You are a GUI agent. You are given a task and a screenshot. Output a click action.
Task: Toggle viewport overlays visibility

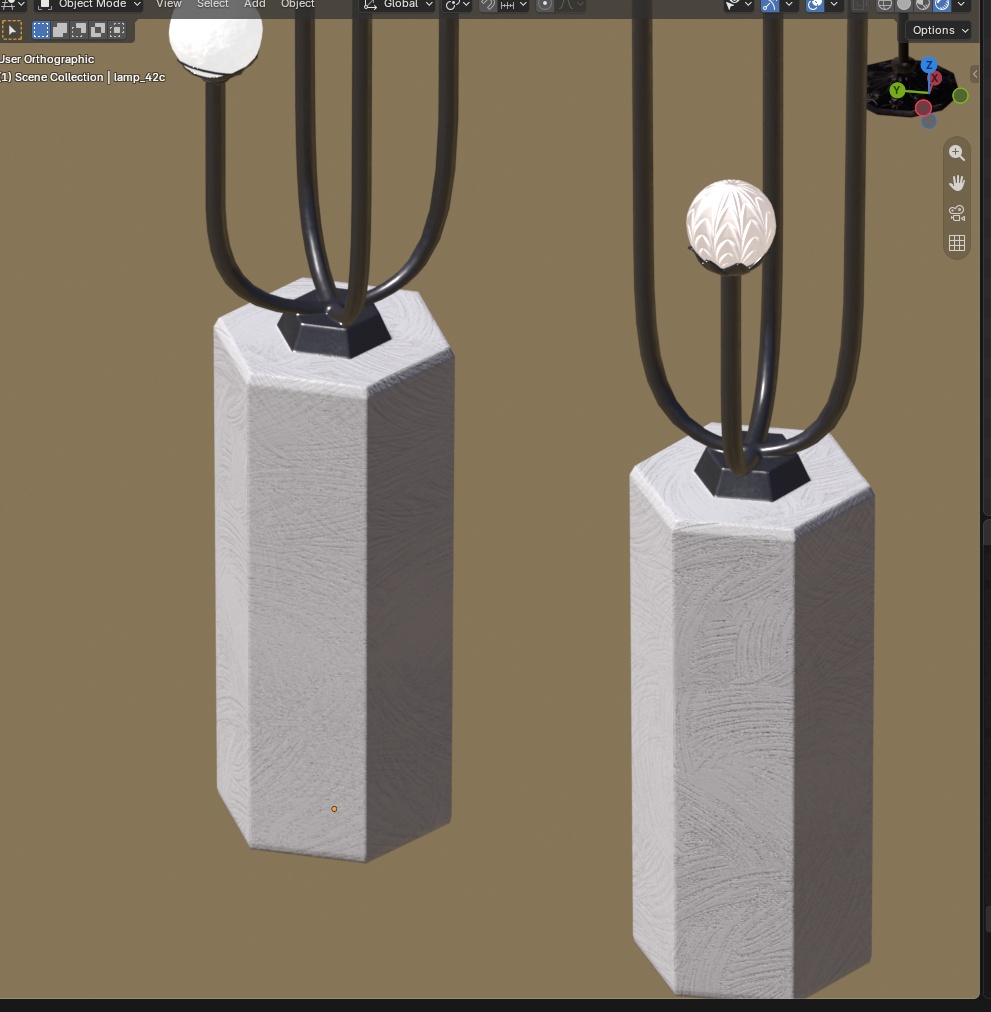point(815,5)
